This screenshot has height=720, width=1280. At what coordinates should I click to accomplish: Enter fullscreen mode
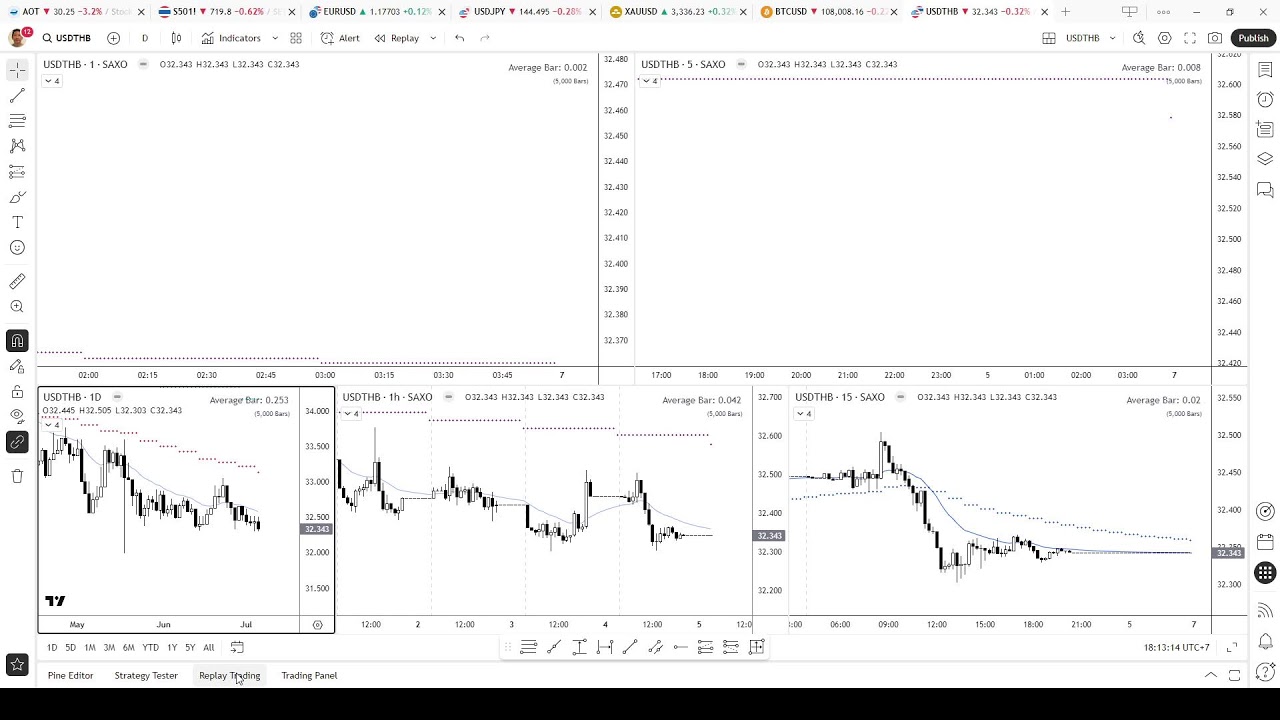[x=1190, y=38]
